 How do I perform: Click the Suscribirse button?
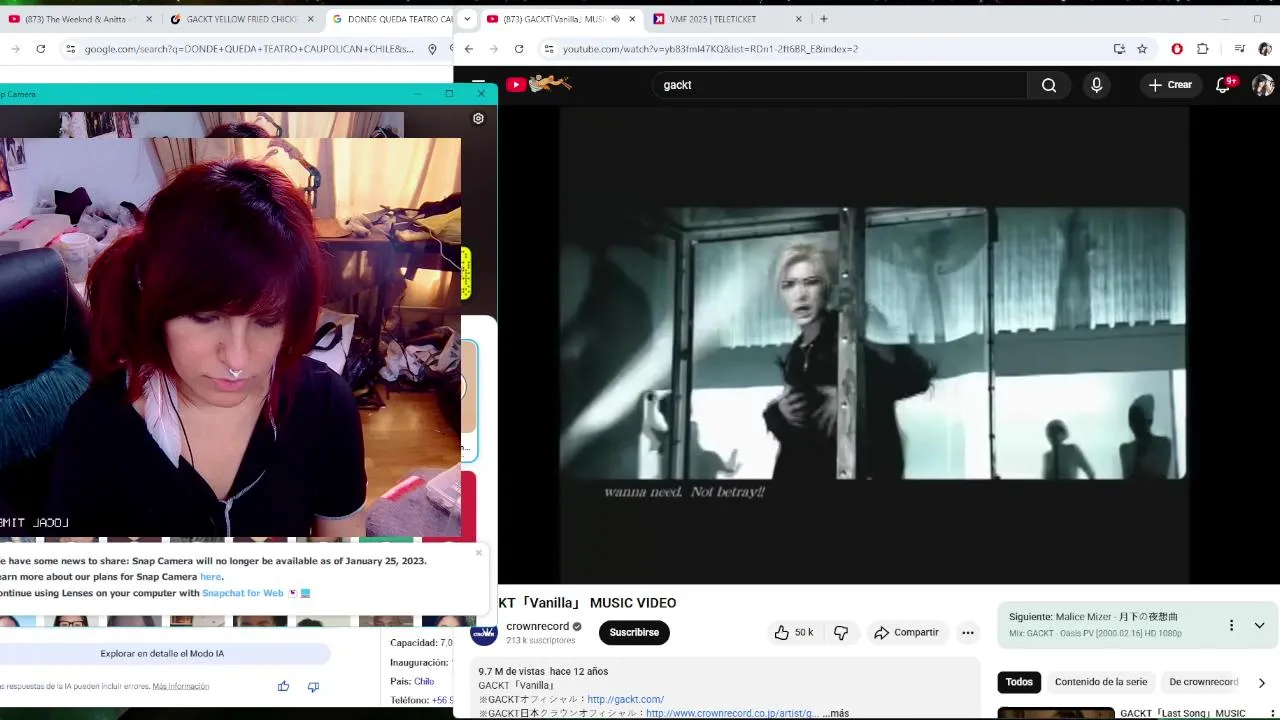tap(634, 632)
